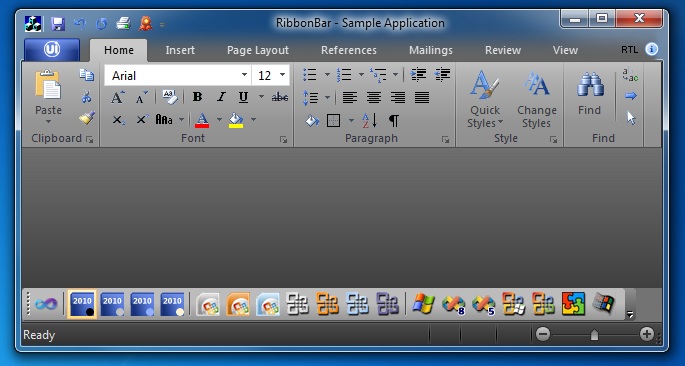The width and height of the screenshot is (685, 366).
Task: Toggle Underline formatting
Action: click(243, 97)
